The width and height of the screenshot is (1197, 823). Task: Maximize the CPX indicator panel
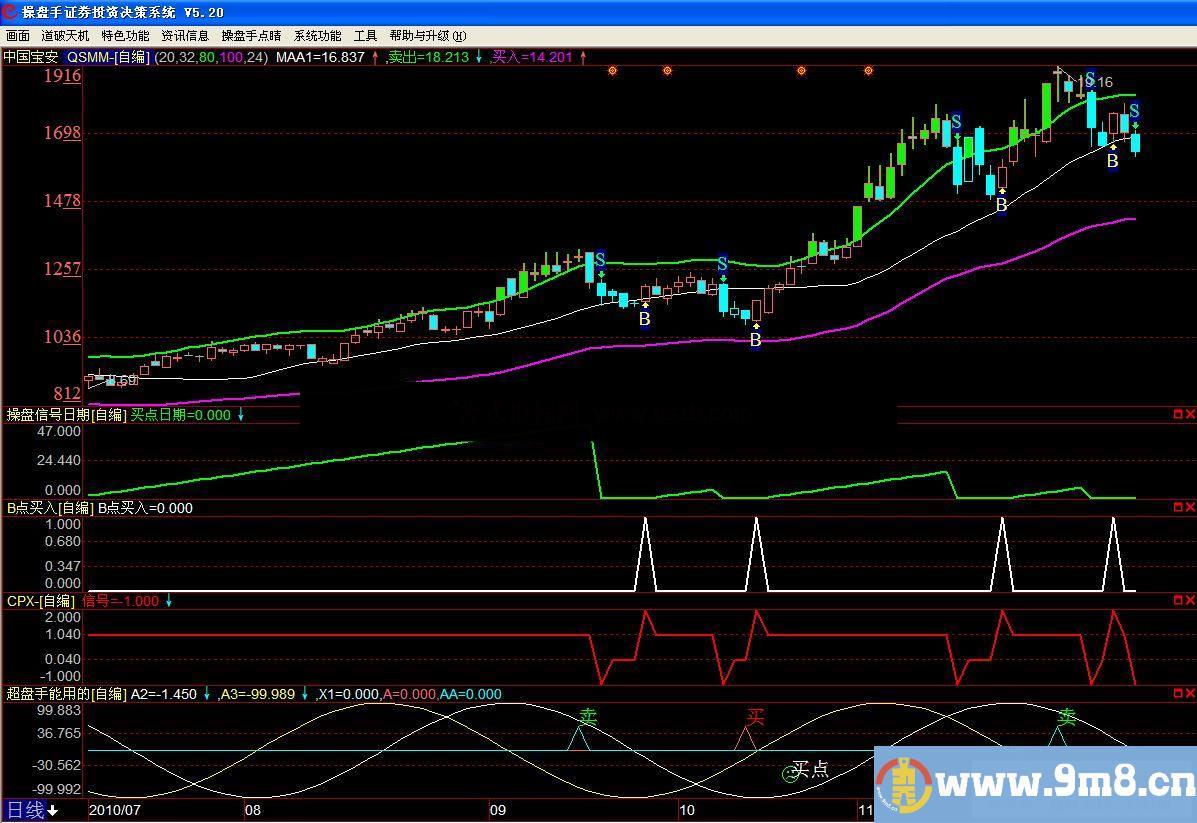tap(1177, 600)
